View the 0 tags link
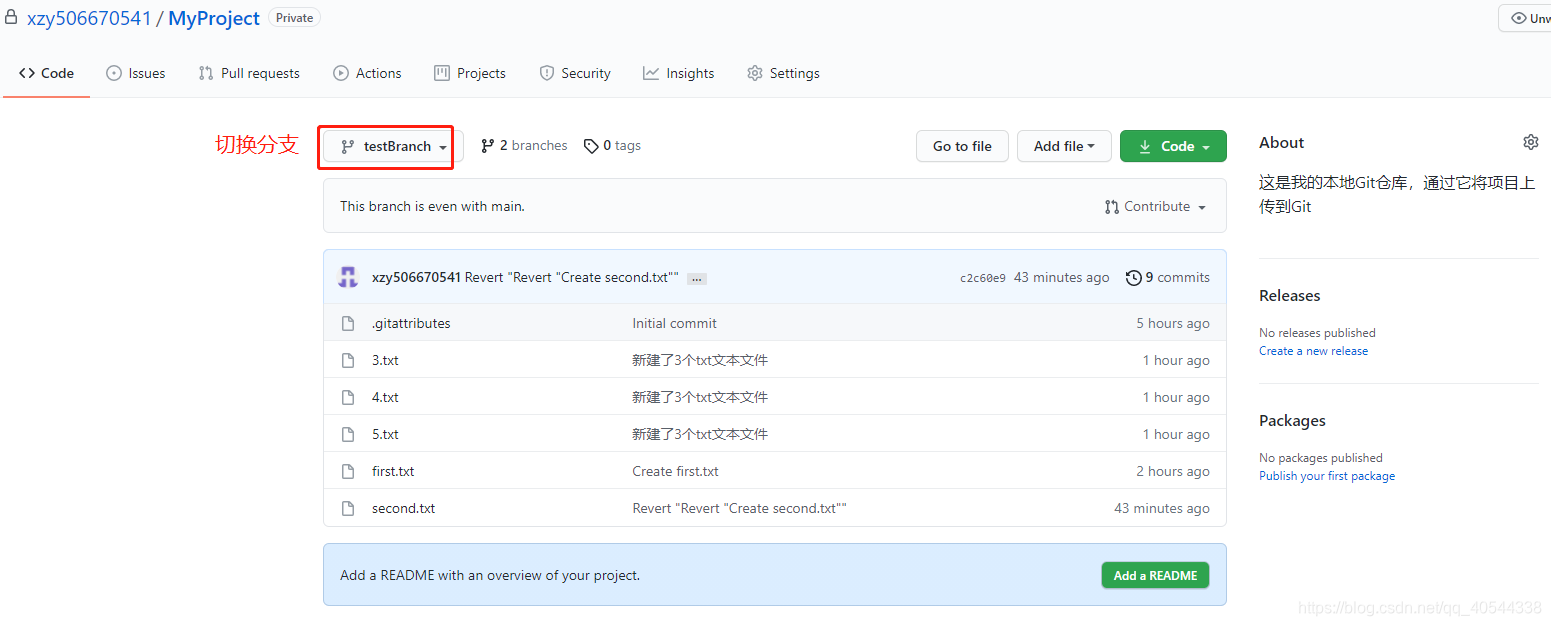This screenshot has height=626, width=1551. pos(612,146)
